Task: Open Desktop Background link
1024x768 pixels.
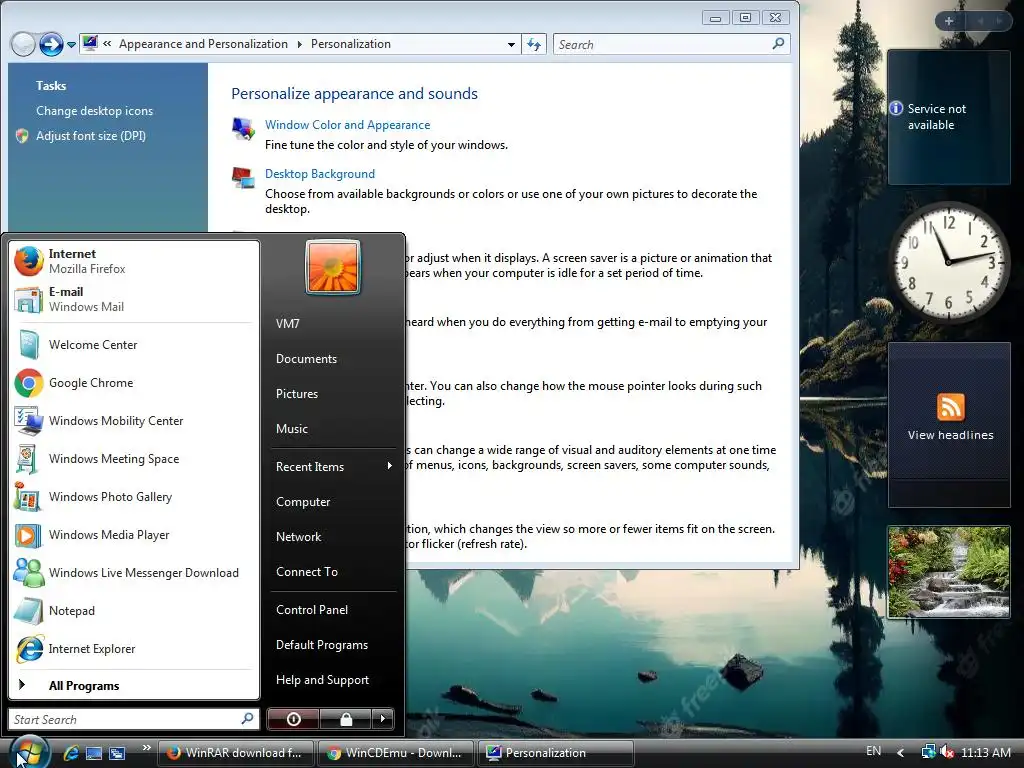Action: 320,174
